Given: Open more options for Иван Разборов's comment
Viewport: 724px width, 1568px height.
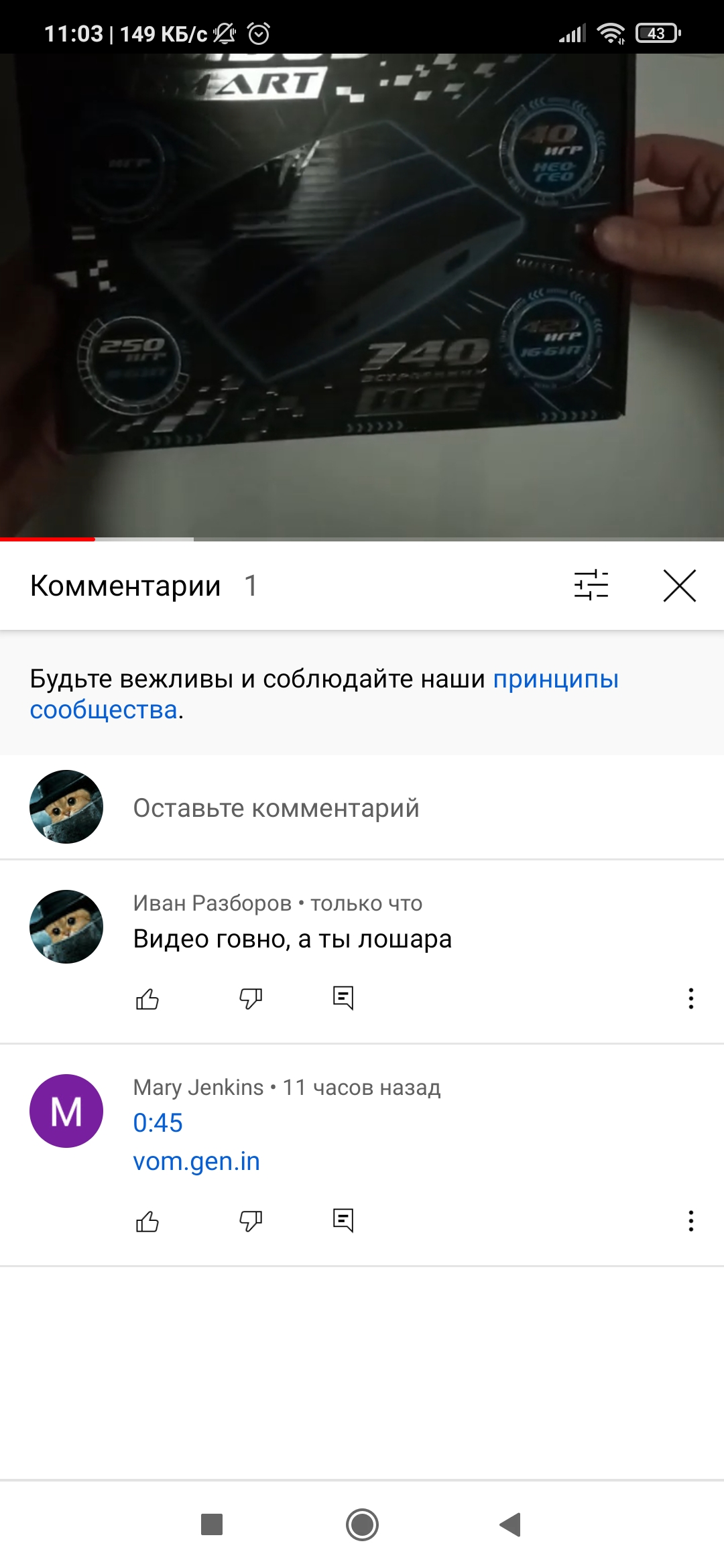Looking at the screenshot, I should (x=690, y=998).
